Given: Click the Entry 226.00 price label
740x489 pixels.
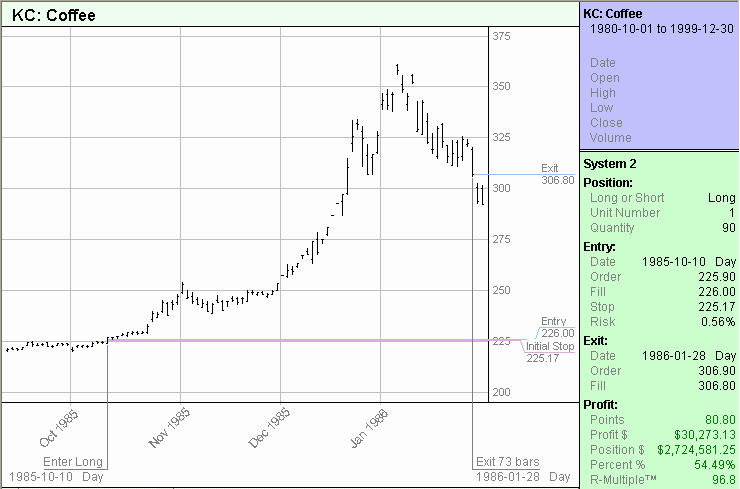Looking at the screenshot, I should [x=554, y=327].
